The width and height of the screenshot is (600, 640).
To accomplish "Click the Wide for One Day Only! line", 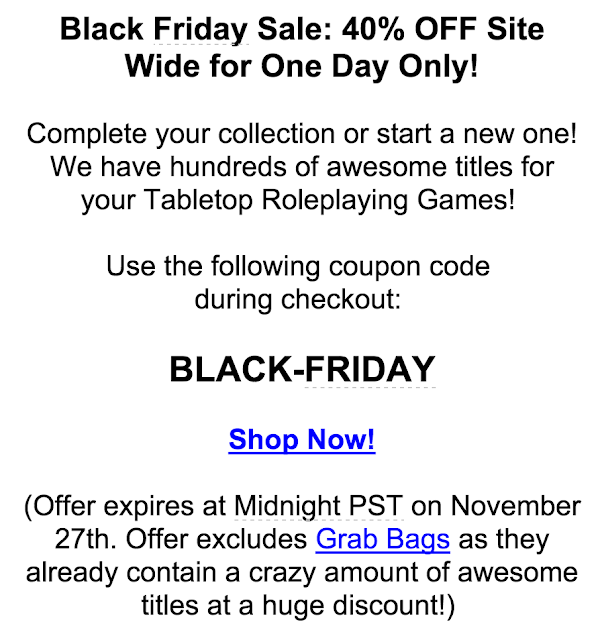I will point(302,66).
